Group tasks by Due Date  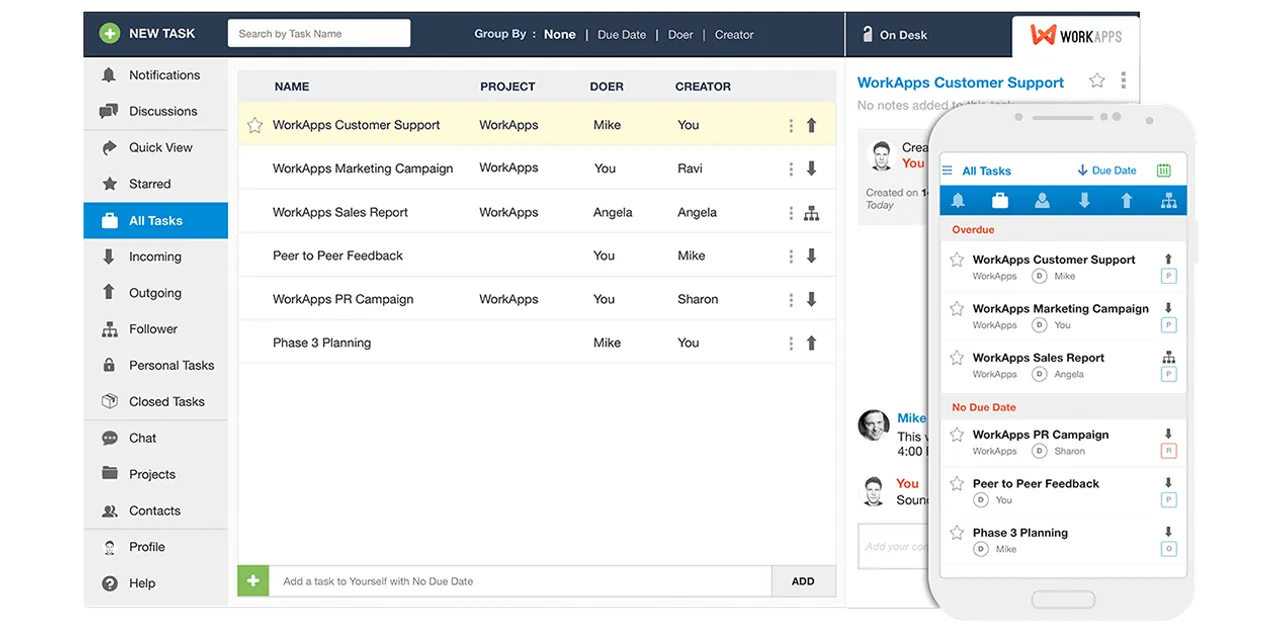coord(621,35)
